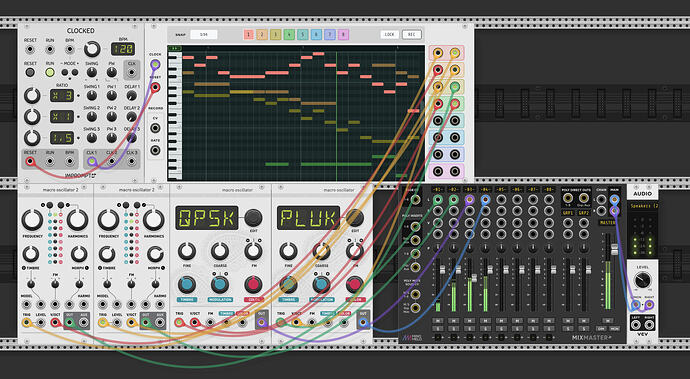Click the master CLK output jack on Clocked
The height and width of the screenshot is (379, 690).
click(x=132, y=73)
